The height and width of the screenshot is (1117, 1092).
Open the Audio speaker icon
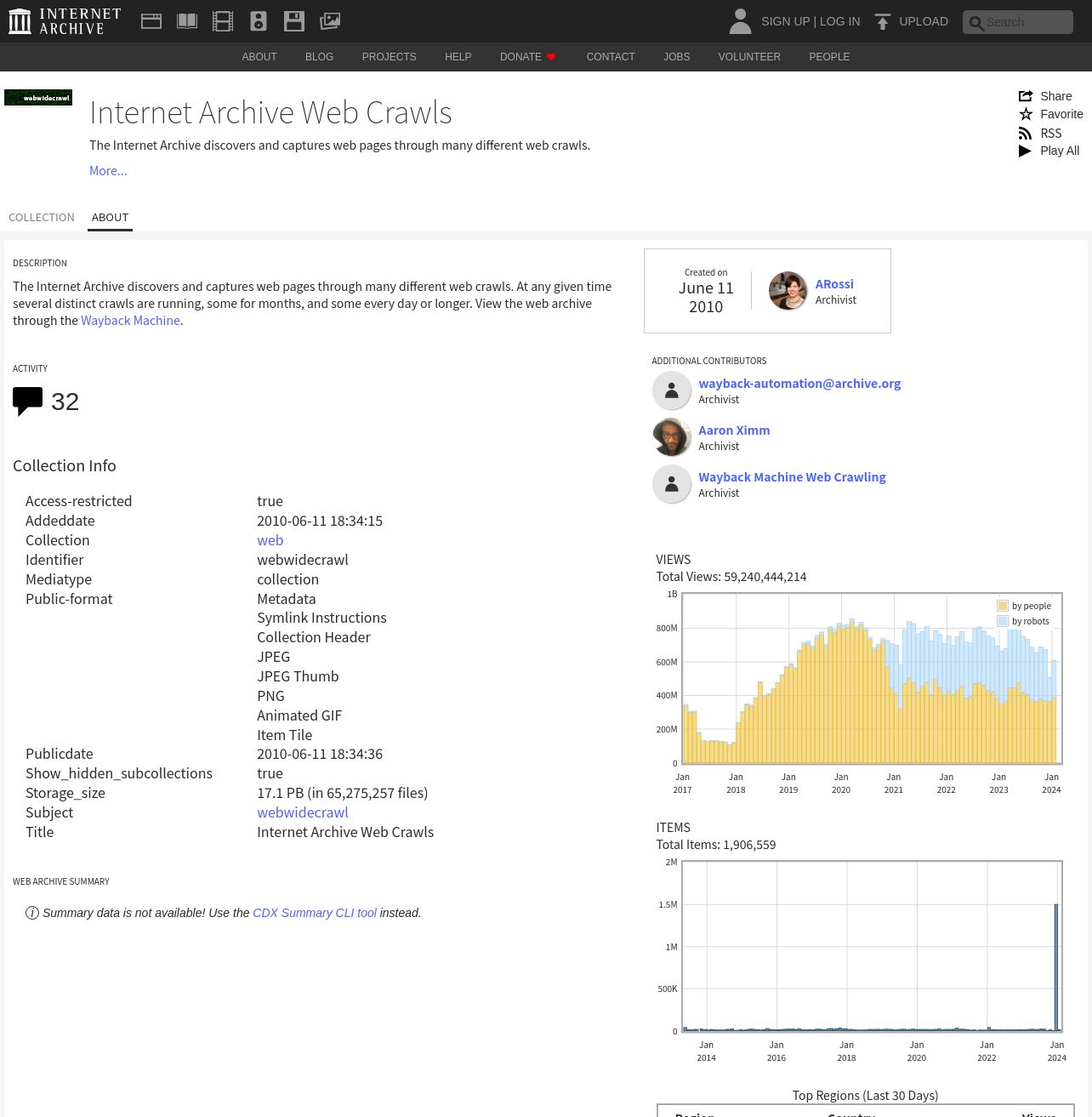[259, 21]
